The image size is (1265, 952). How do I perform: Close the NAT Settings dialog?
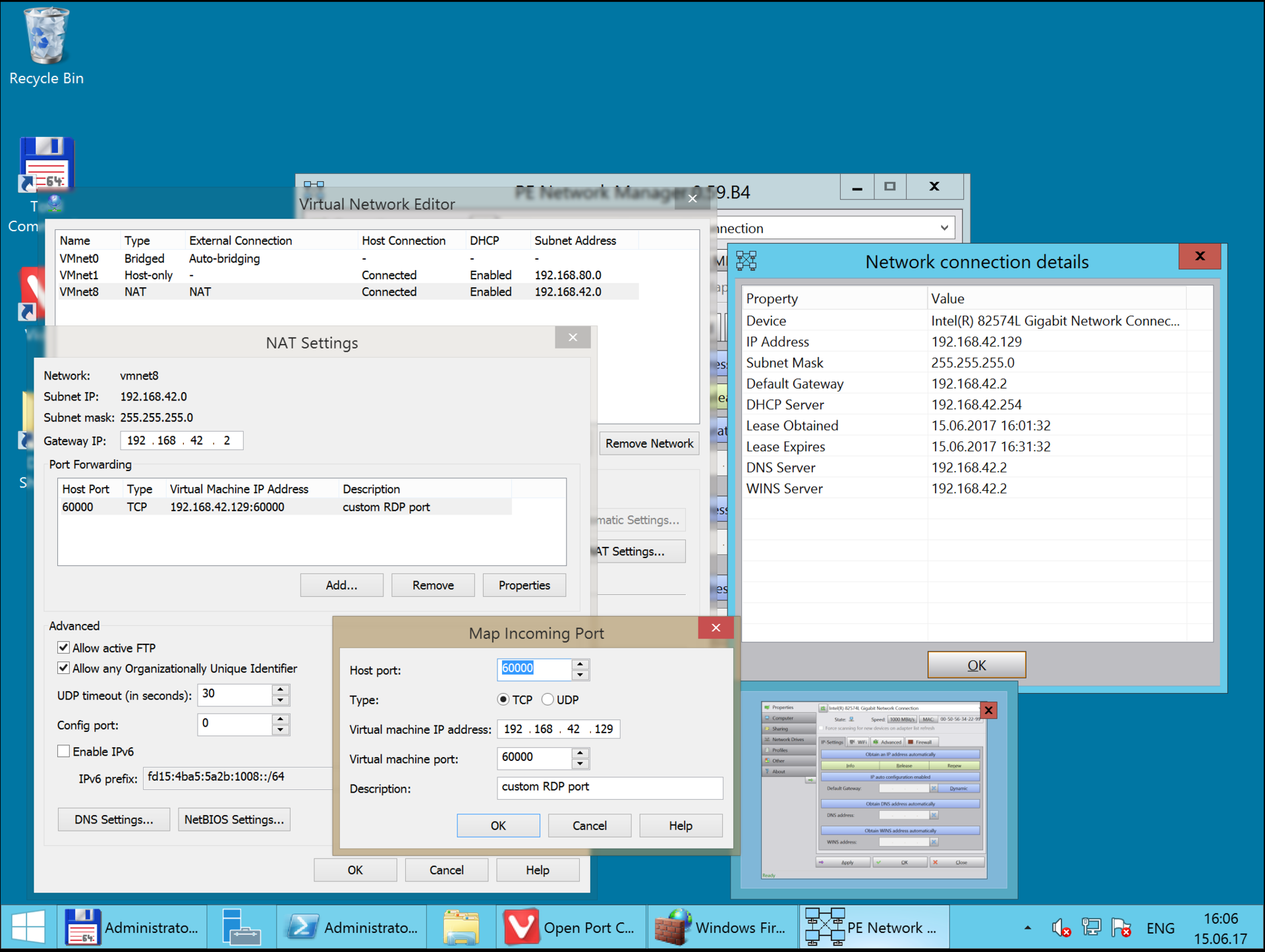pos(573,337)
